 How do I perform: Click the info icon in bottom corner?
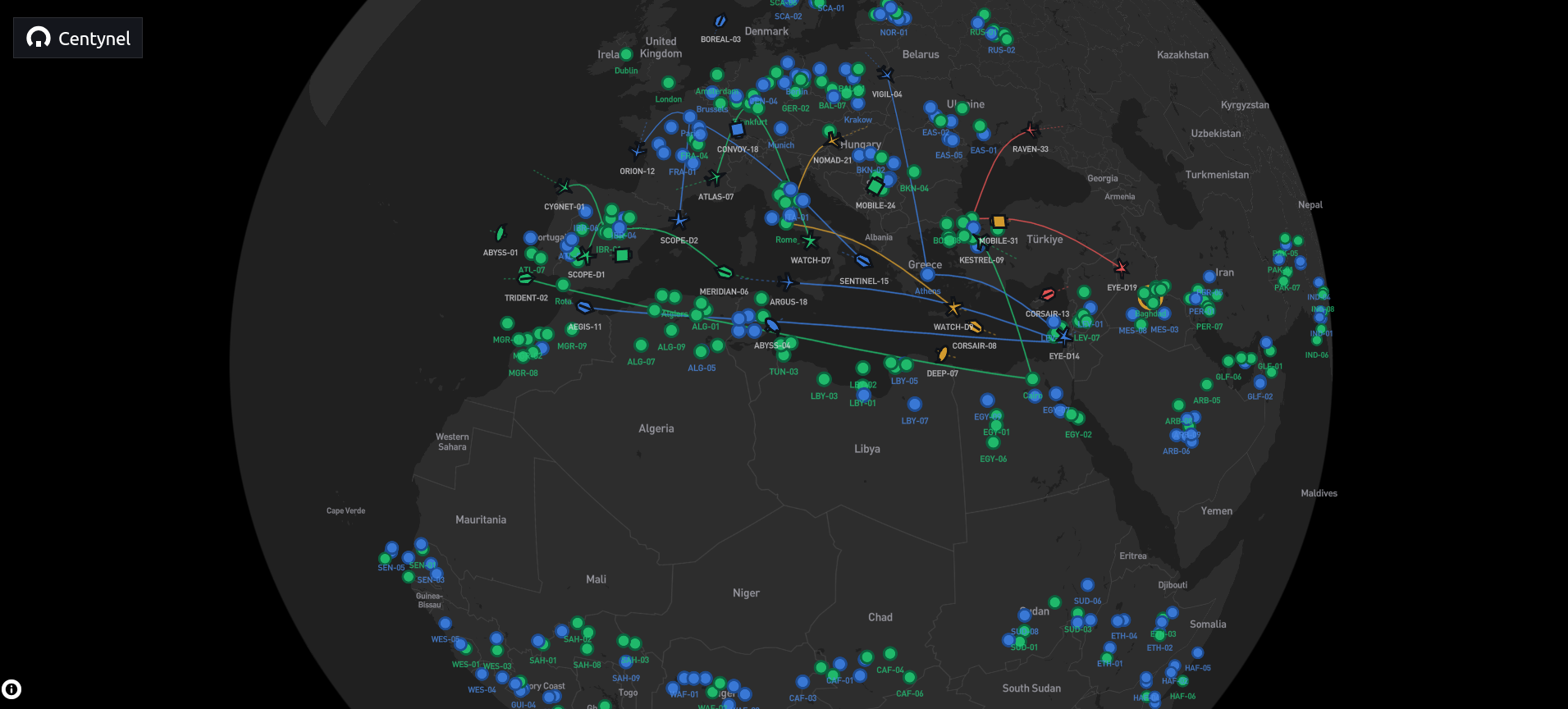11,689
